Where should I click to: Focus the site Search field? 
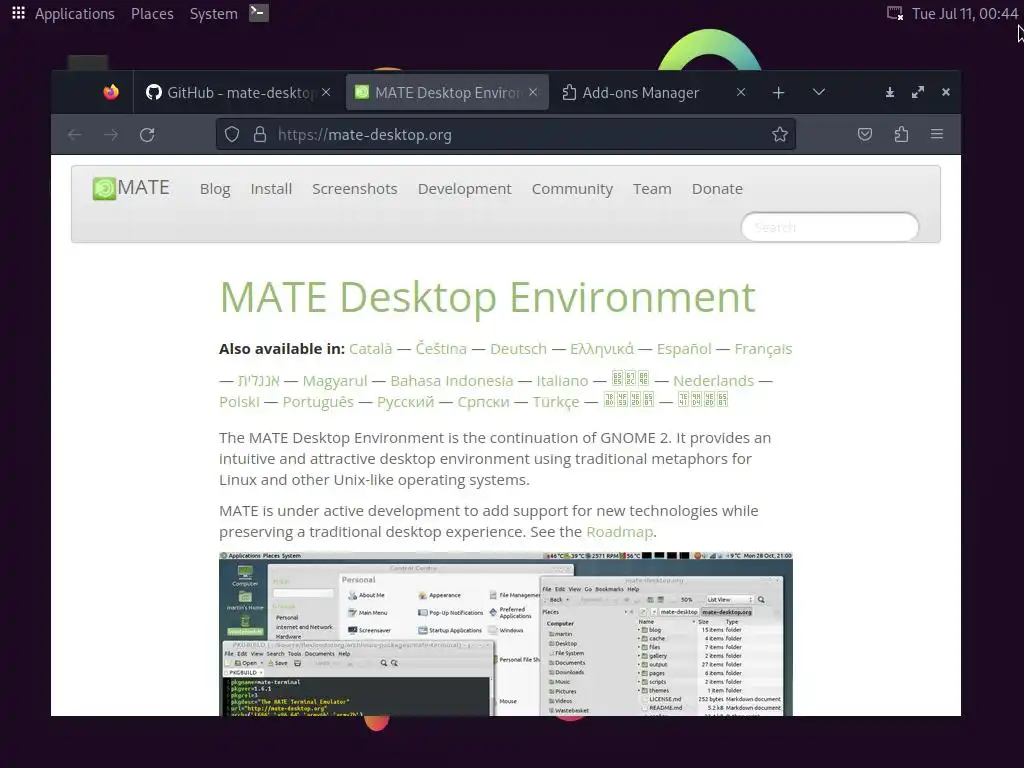point(829,227)
